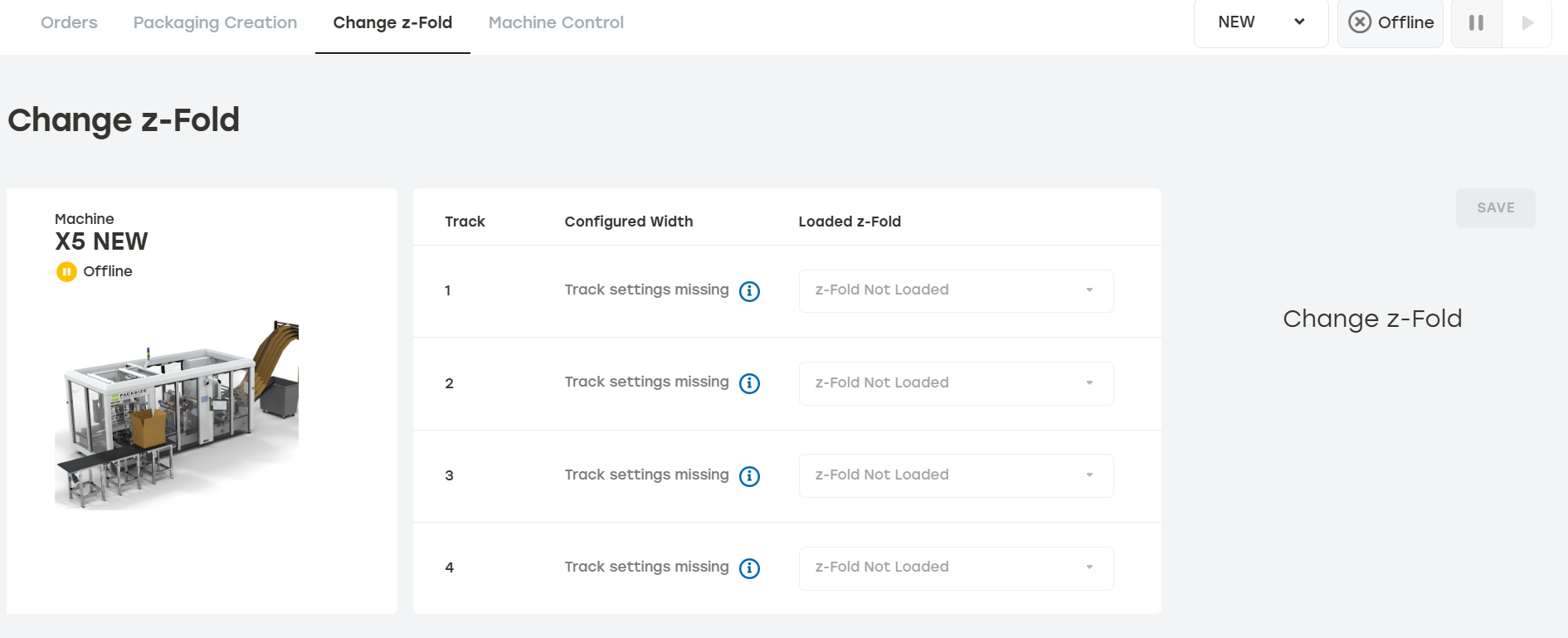Click the info icon for Track 1
Viewport: 1568px width, 638px height.
point(749,291)
